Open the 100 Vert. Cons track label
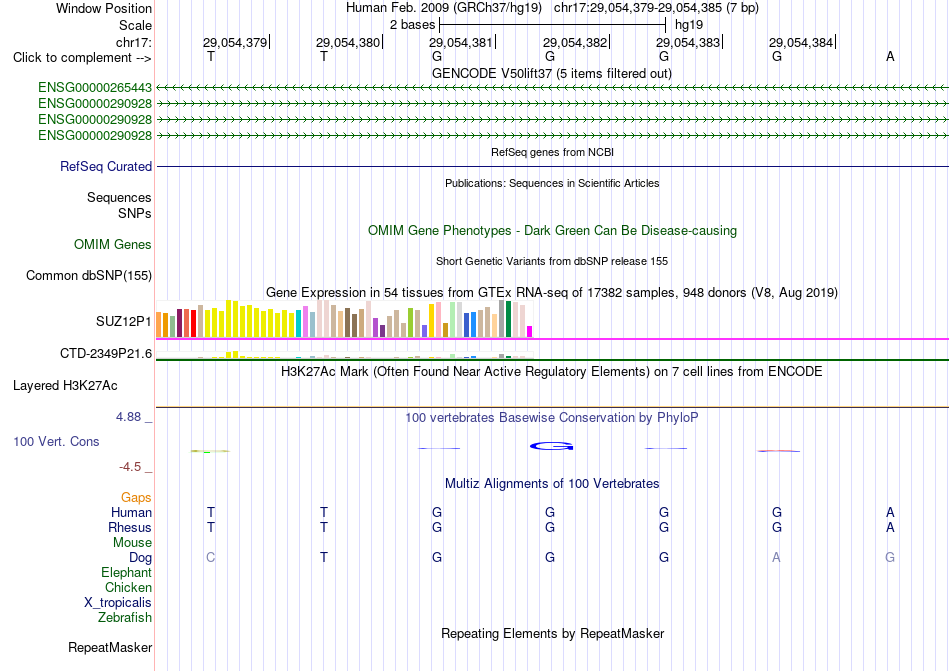Image resolution: width=950 pixels, height=671 pixels. (x=56, y=442)
